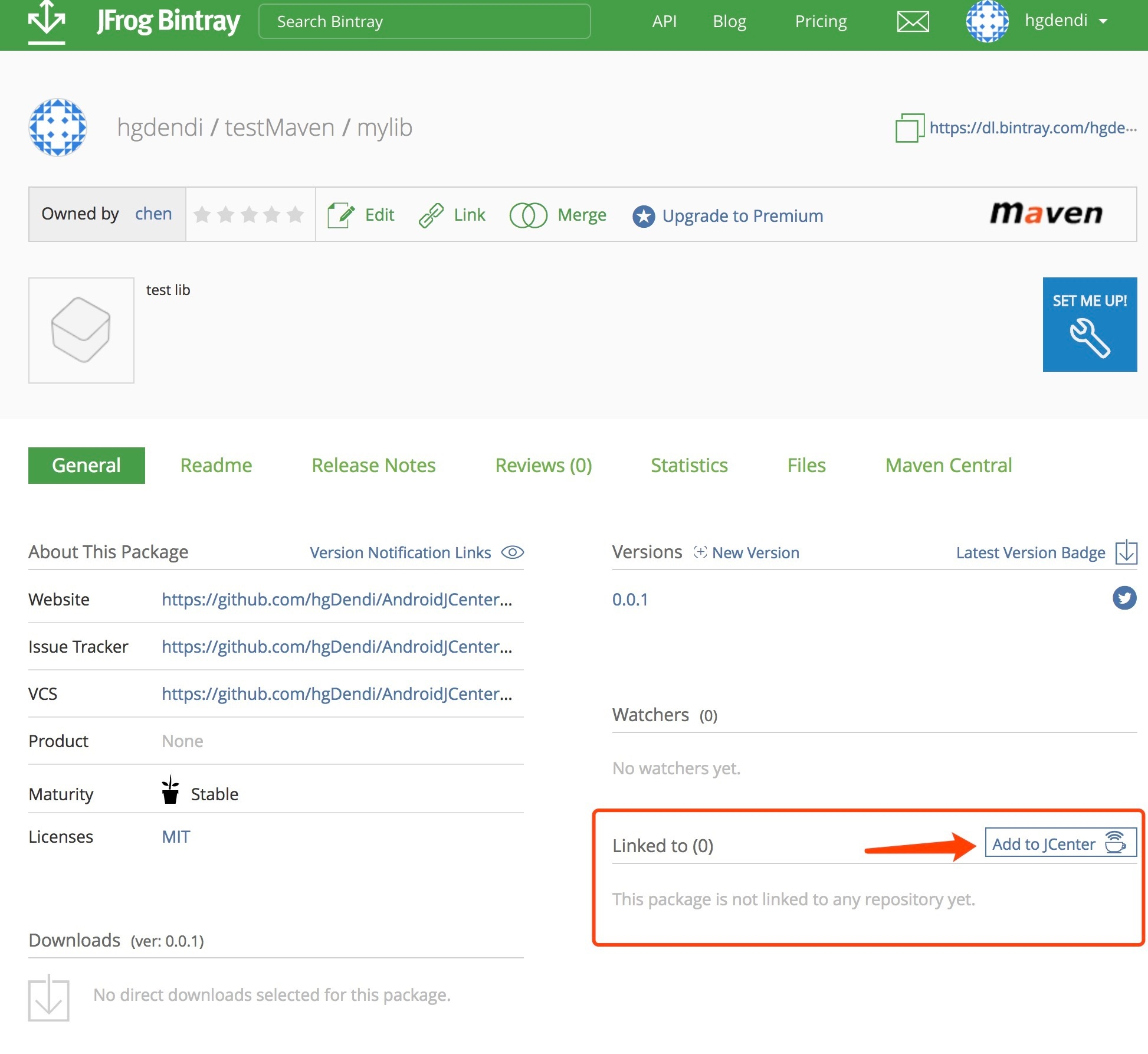Open the envelope messages icon

(913, 22)
